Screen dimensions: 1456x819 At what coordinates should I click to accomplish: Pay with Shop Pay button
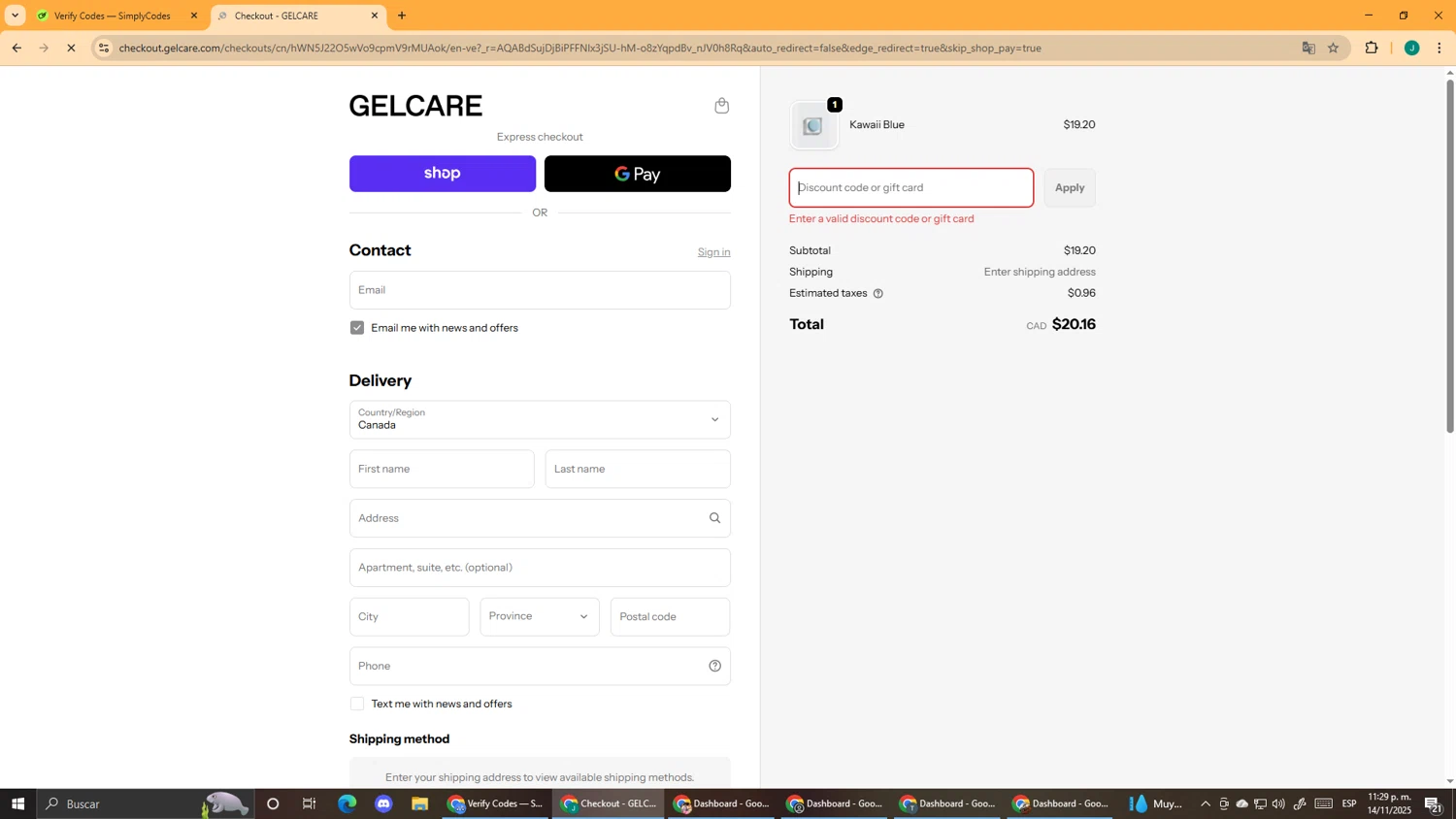pos(443,174)
